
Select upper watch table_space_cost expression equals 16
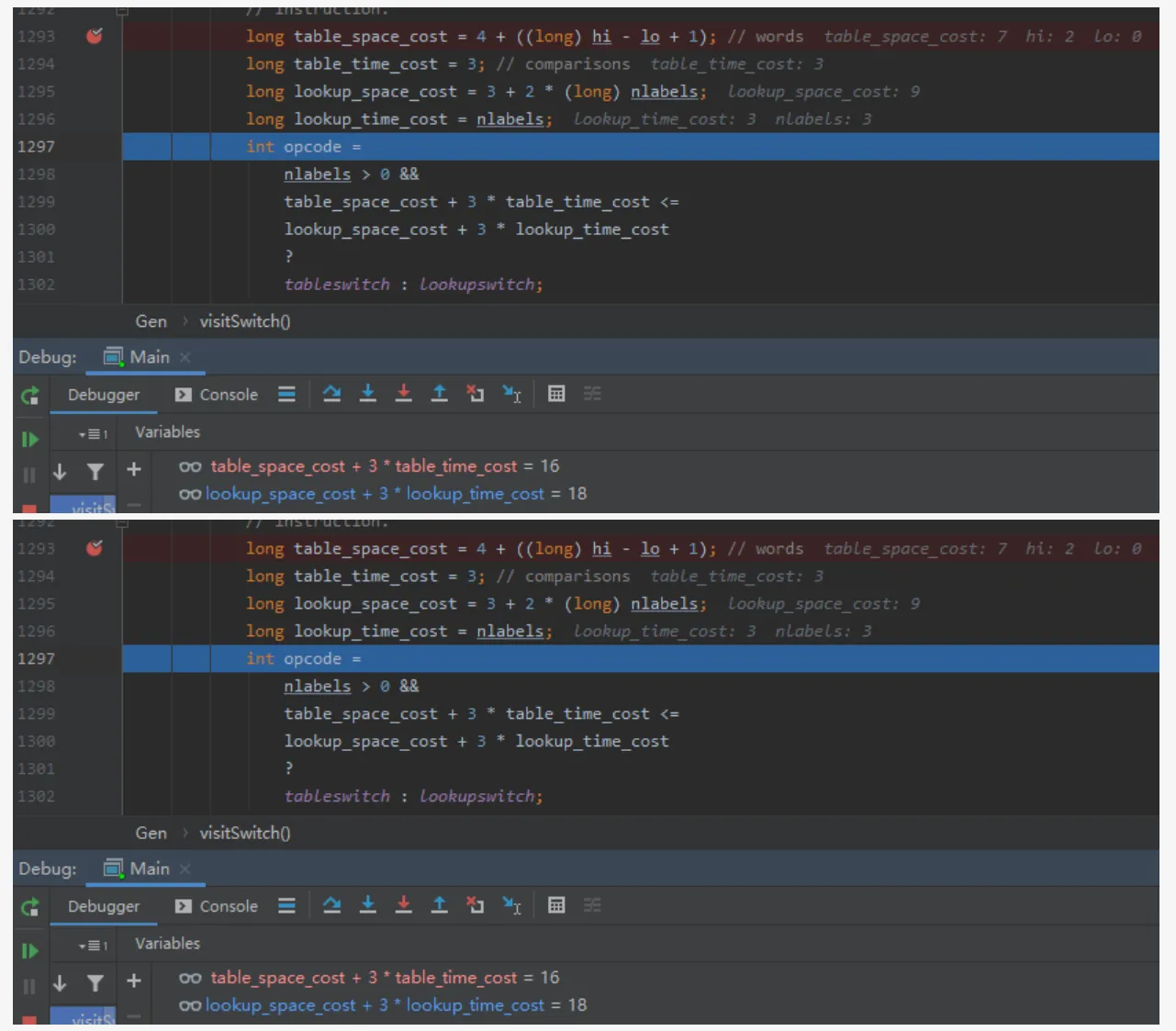369,466
